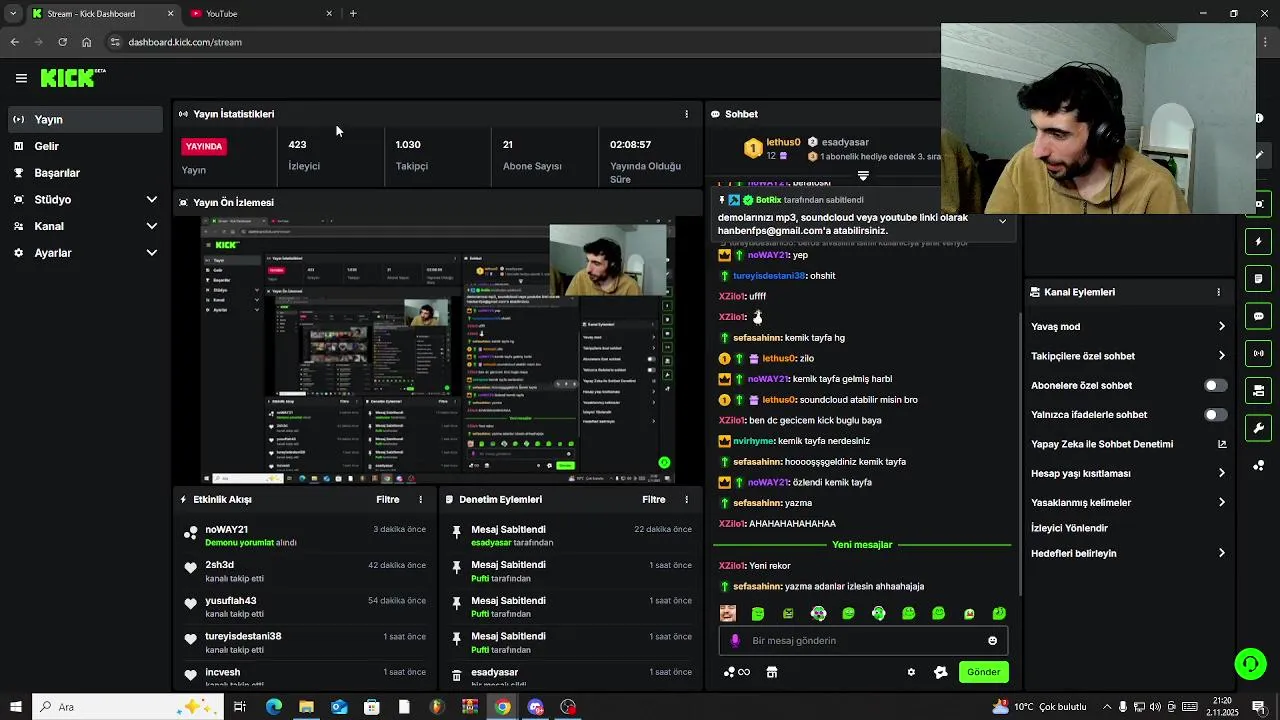Click the document icon in right sidebar

pyautogui.click(x=1259, y=278)
